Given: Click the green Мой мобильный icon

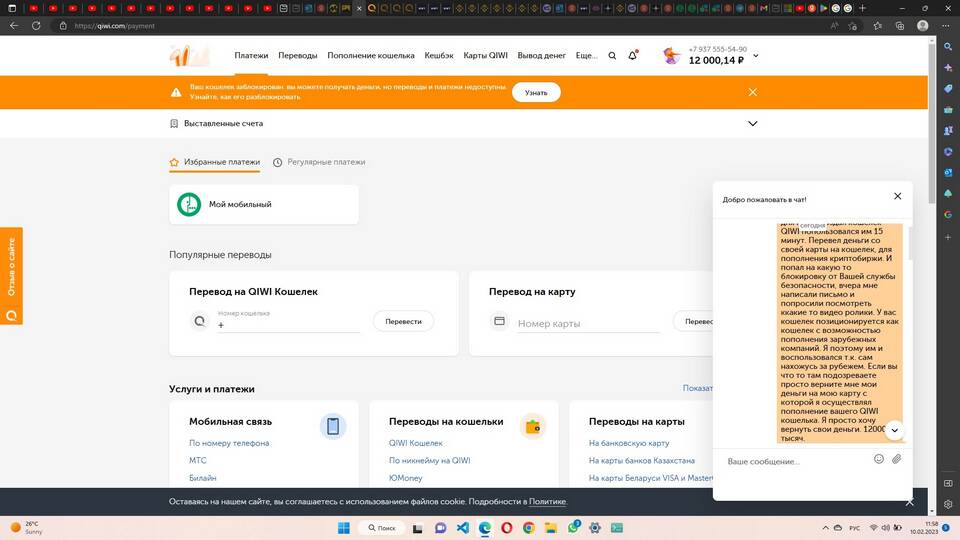Looking at the screenshot, I should 189,204.
